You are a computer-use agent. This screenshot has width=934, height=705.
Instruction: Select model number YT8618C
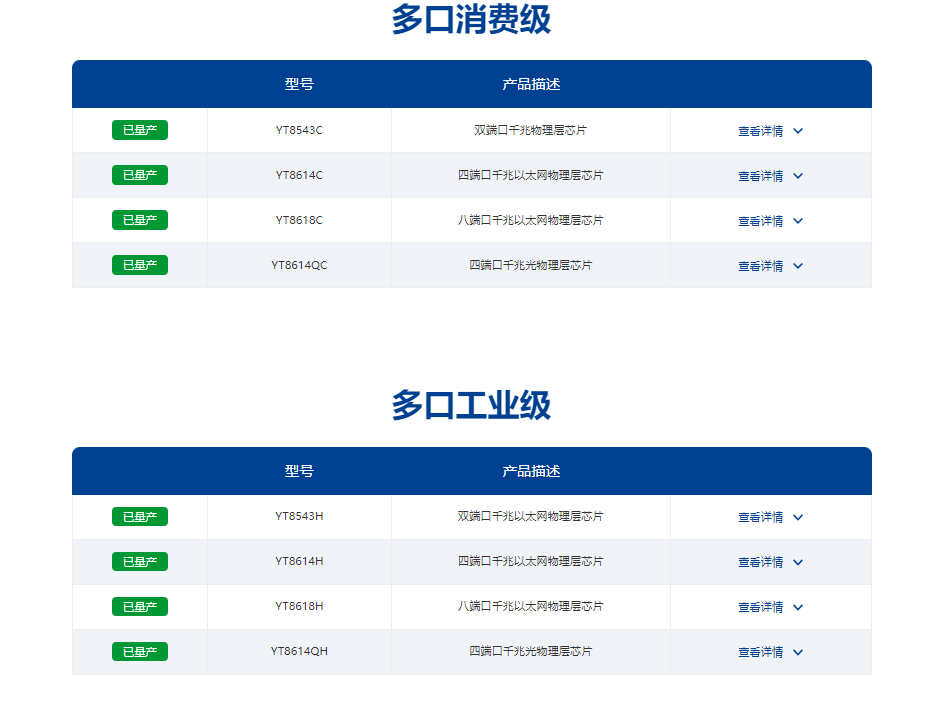[x=299, y=220]
